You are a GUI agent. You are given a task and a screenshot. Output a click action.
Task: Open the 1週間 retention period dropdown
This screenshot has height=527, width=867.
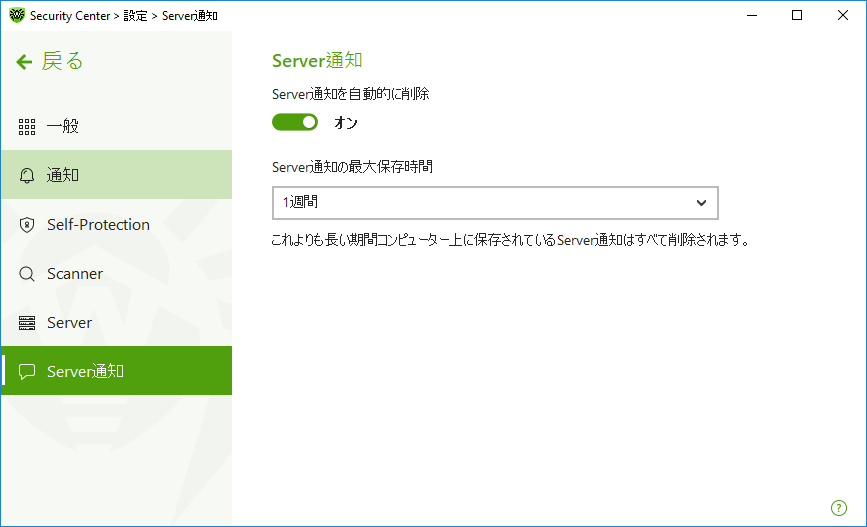point(495,203)
